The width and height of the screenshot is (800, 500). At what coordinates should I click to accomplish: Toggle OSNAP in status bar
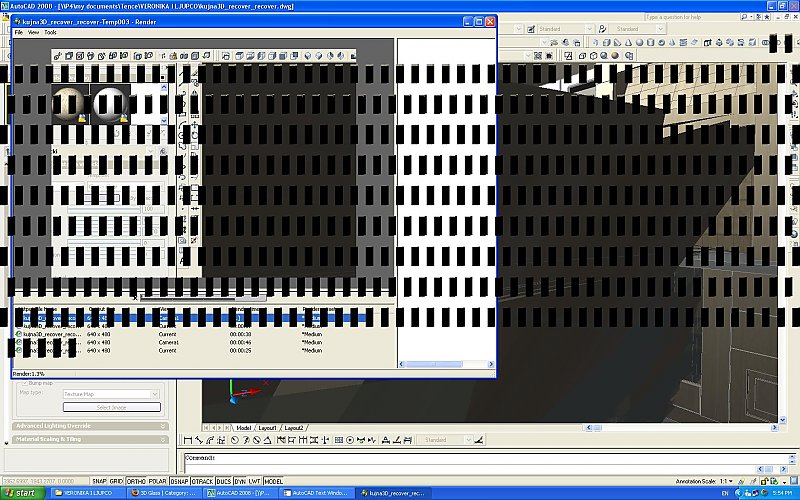179,481
